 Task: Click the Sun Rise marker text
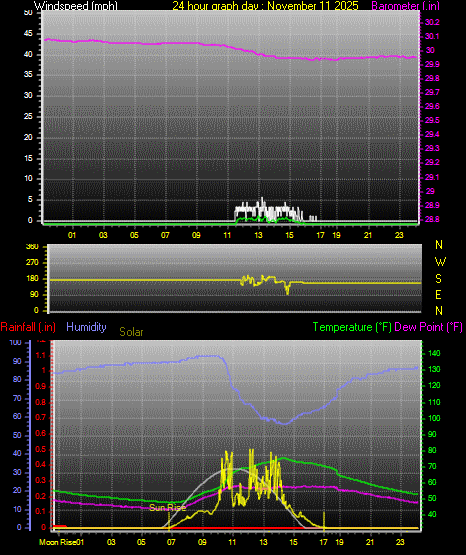(167, 508)
